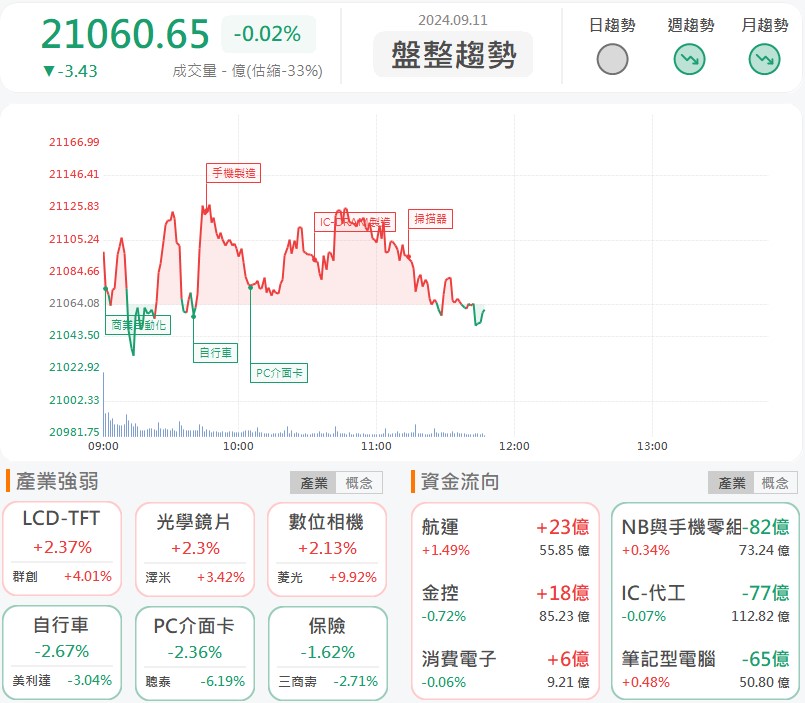This screenshot has height=703, width=805.
Task: Click the monthly trend down-arrow icon
Action: pyautogui.click(x=764, y=60)
